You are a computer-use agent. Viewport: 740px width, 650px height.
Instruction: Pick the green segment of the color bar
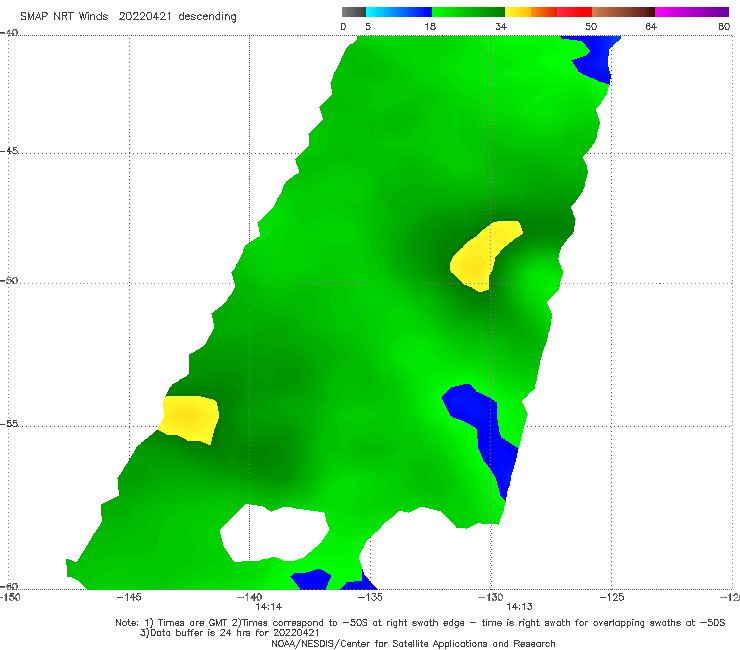point(468,12)
